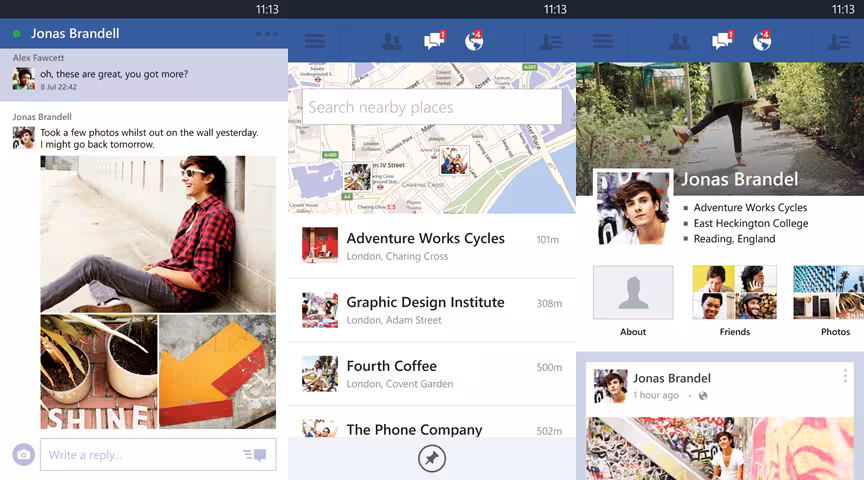Screen dimensions: 864x480
Task: Open the three-dot menu in Jonas Brandell chat
Action: pos(267,34)
